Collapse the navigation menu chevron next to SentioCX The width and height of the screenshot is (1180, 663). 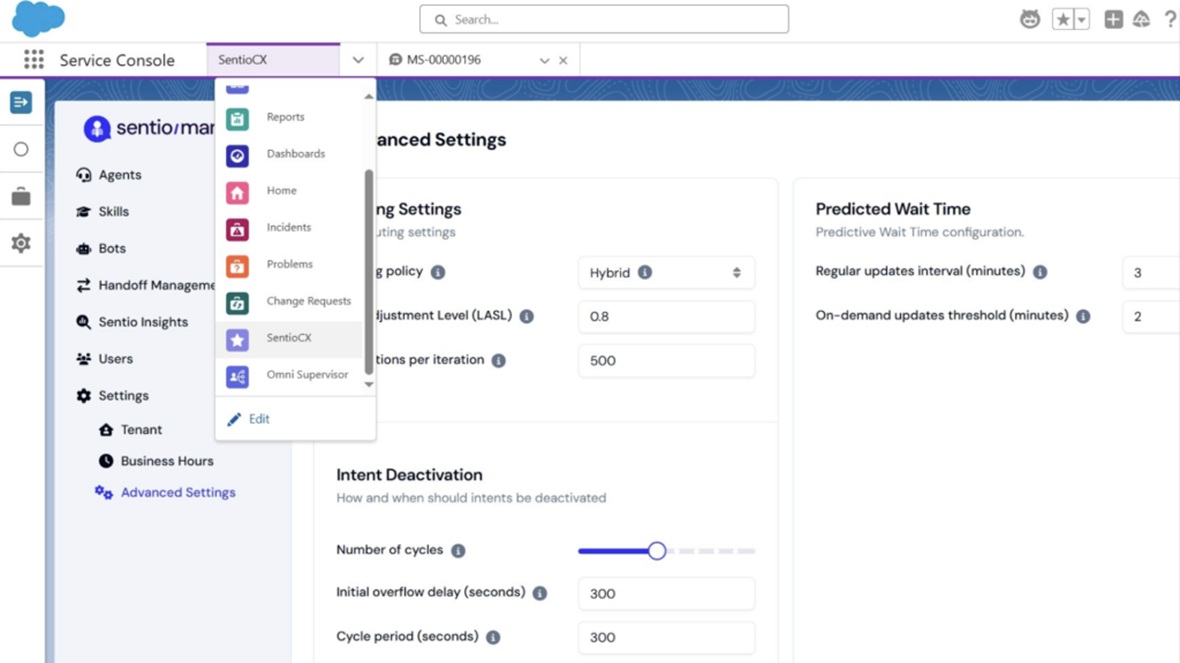[358, 60]
